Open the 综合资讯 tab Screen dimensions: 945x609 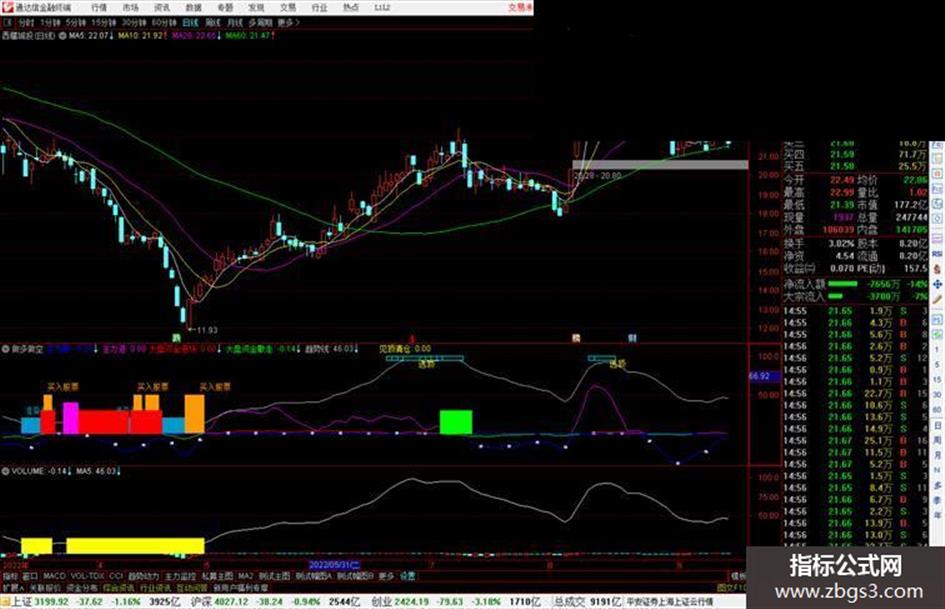pyautogui.click(x=118, y=587)
